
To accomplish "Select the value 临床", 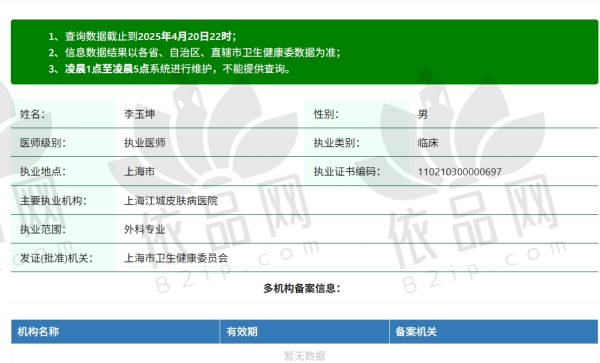I will [x=428, y=143].
